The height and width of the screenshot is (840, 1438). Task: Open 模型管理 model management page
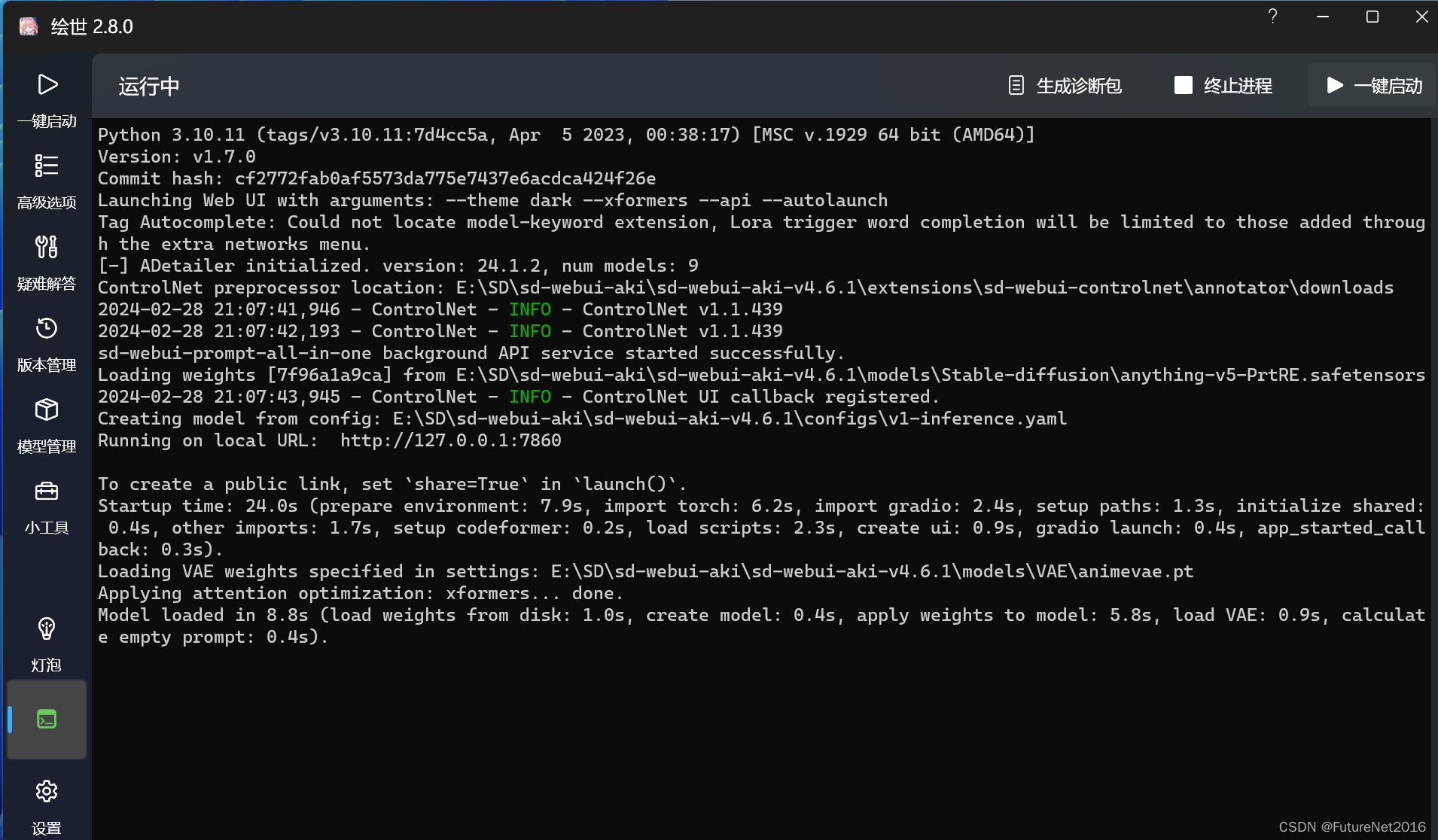47,425
